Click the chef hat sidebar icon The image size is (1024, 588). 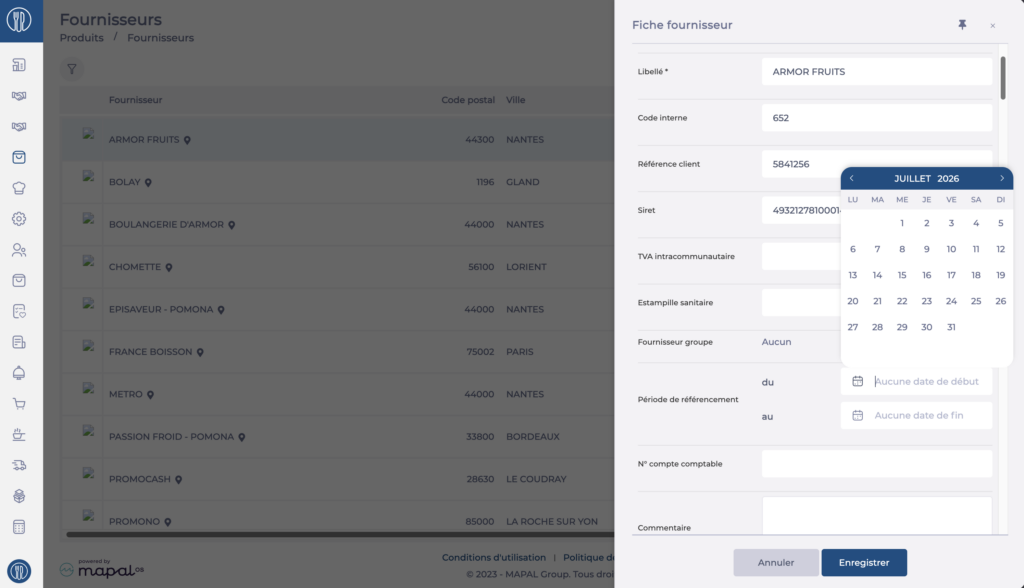coord(19,188)
